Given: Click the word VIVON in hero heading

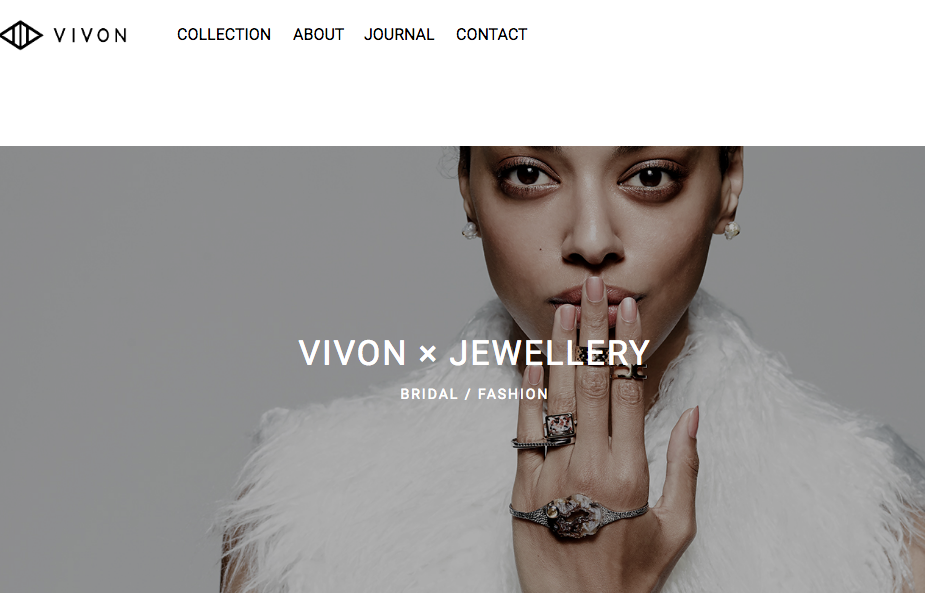Looking at the screenshot, I should (352, 353).
